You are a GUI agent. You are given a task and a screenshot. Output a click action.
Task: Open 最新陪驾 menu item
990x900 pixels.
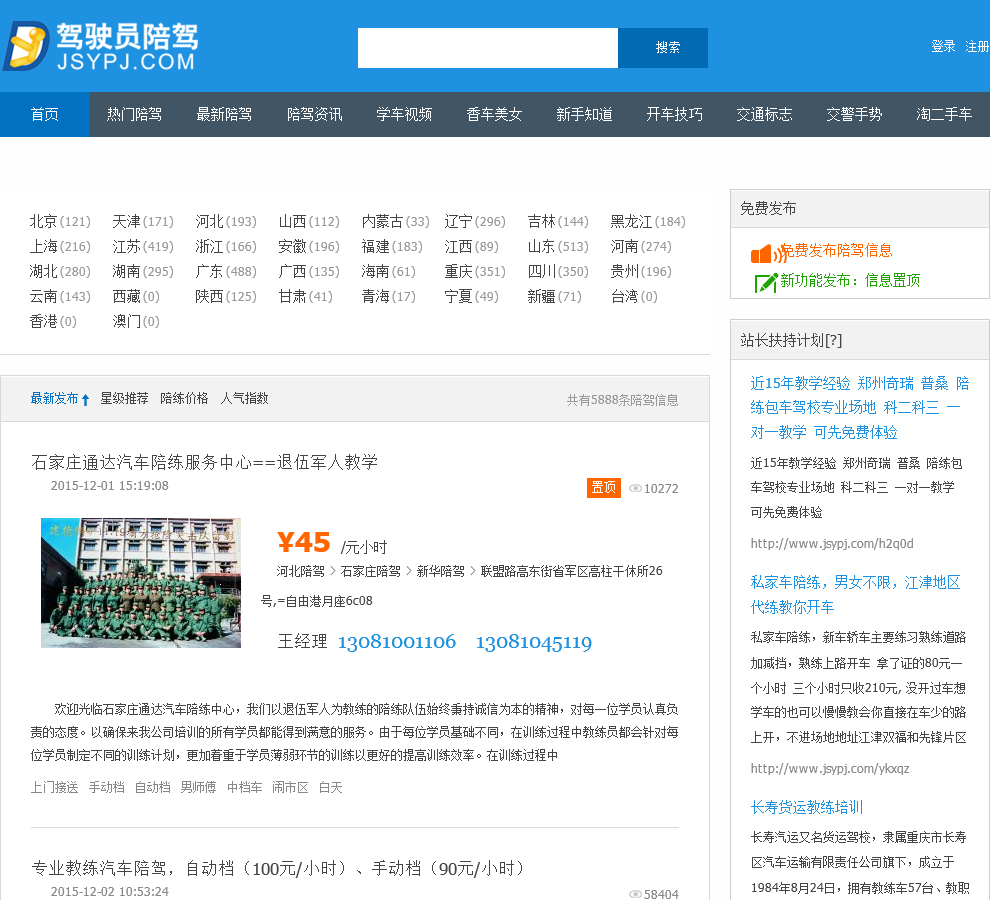(224, 114)
